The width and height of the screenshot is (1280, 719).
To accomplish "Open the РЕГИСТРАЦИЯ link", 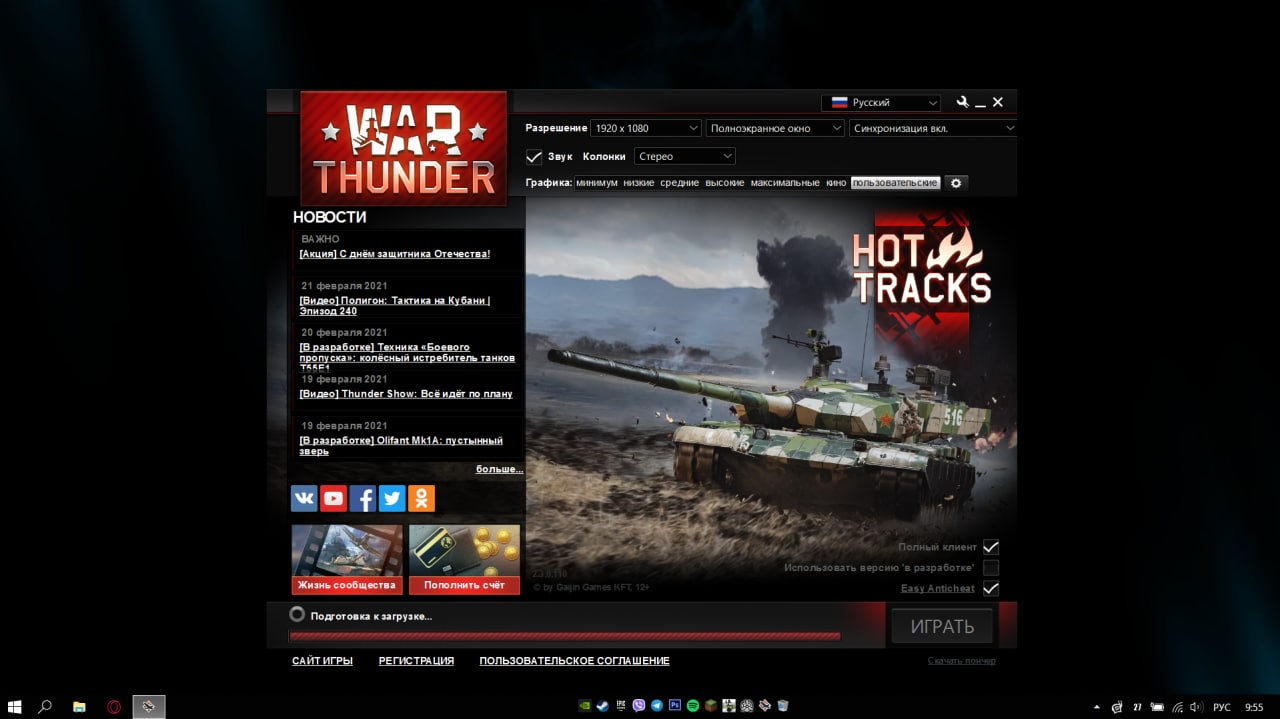I will pyautogui.click(x=416, y=661).
